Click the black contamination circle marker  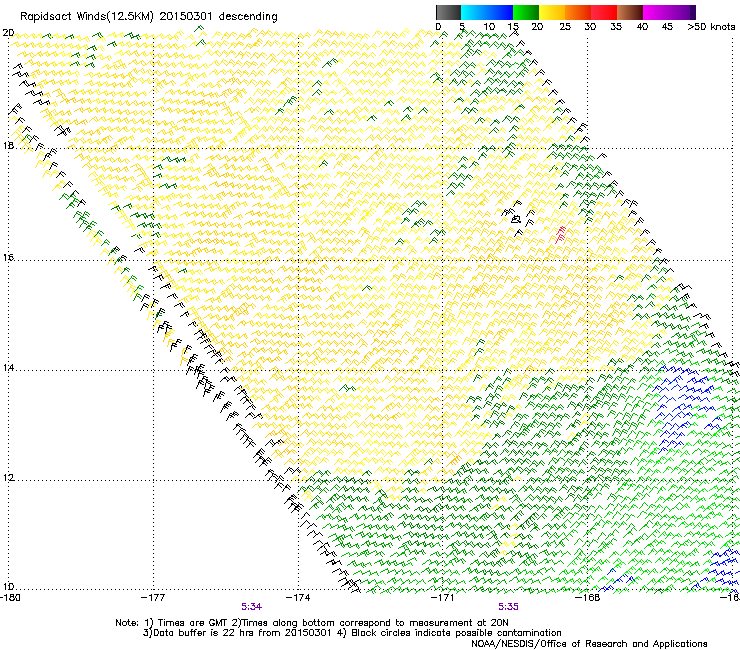[x=516, y=219]
